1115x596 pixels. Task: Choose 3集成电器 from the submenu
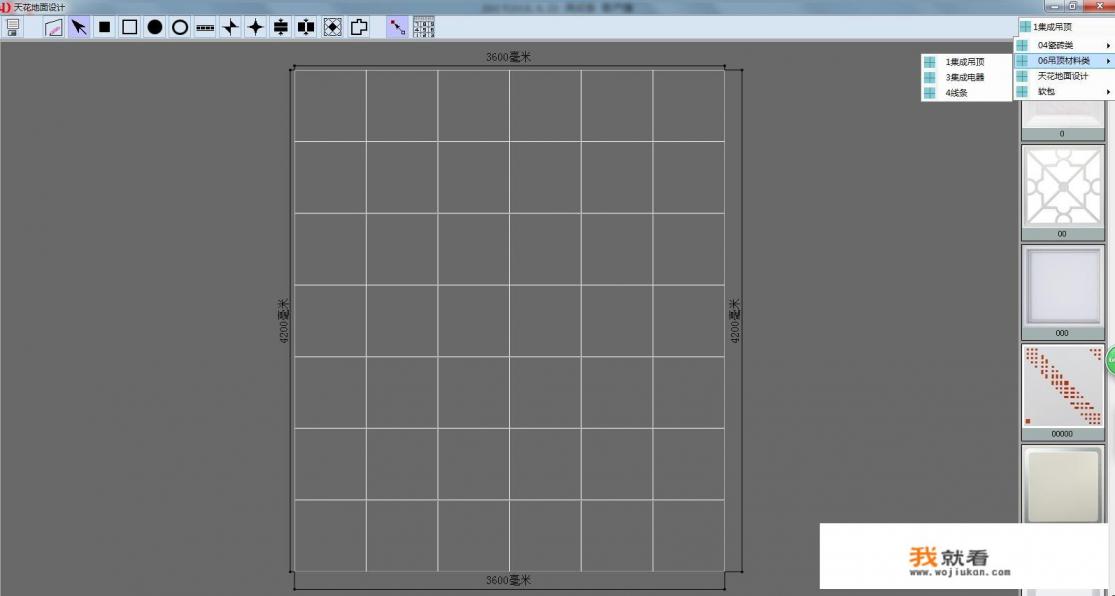click(964, 77)
